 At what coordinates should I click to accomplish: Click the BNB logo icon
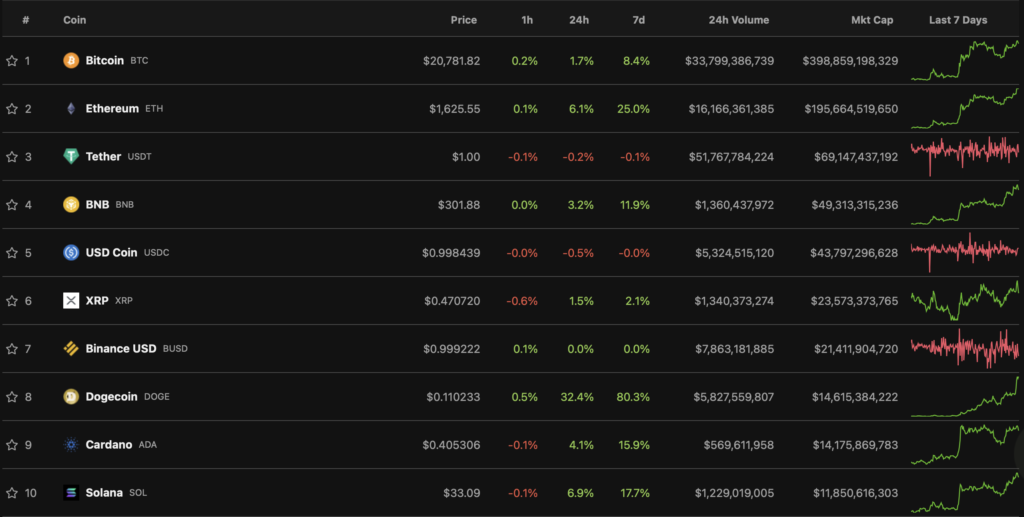click(71, 204)
